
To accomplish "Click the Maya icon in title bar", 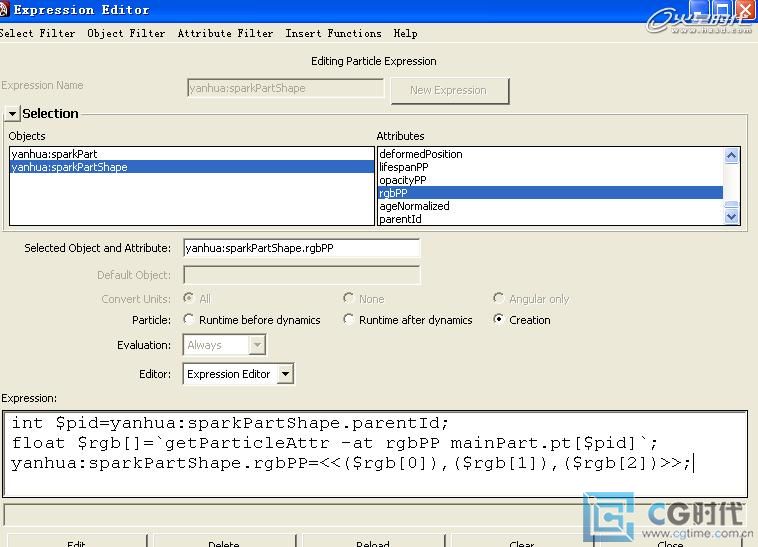I will point(4,10).
